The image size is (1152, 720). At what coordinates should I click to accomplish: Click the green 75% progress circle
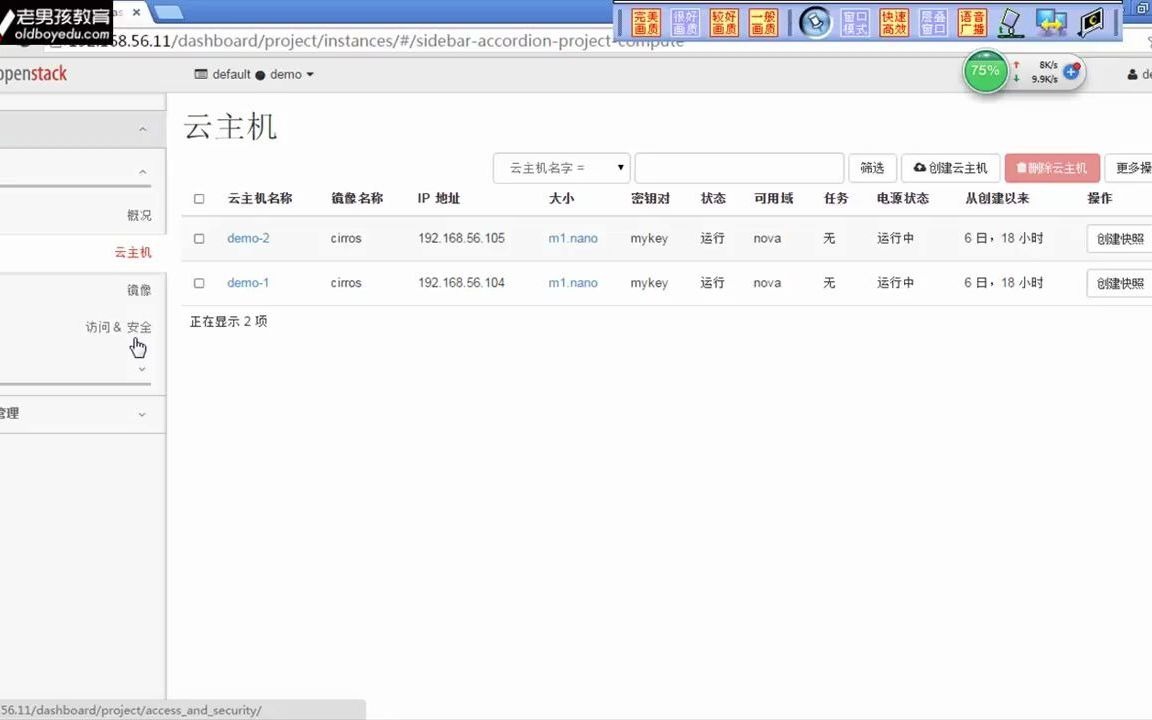984,71
